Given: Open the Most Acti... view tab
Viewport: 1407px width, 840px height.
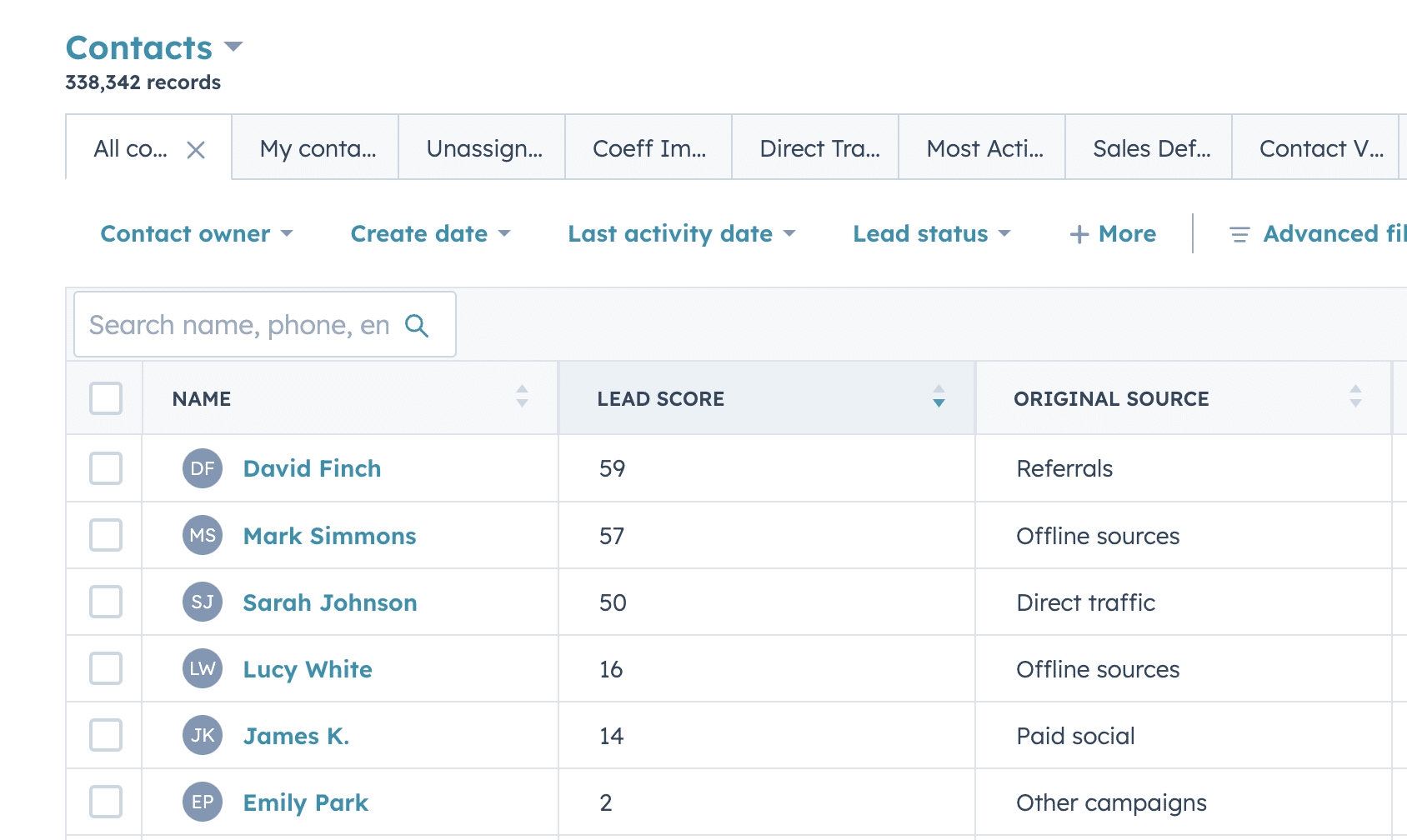Looking at the screenshot, I should [982, 147].
